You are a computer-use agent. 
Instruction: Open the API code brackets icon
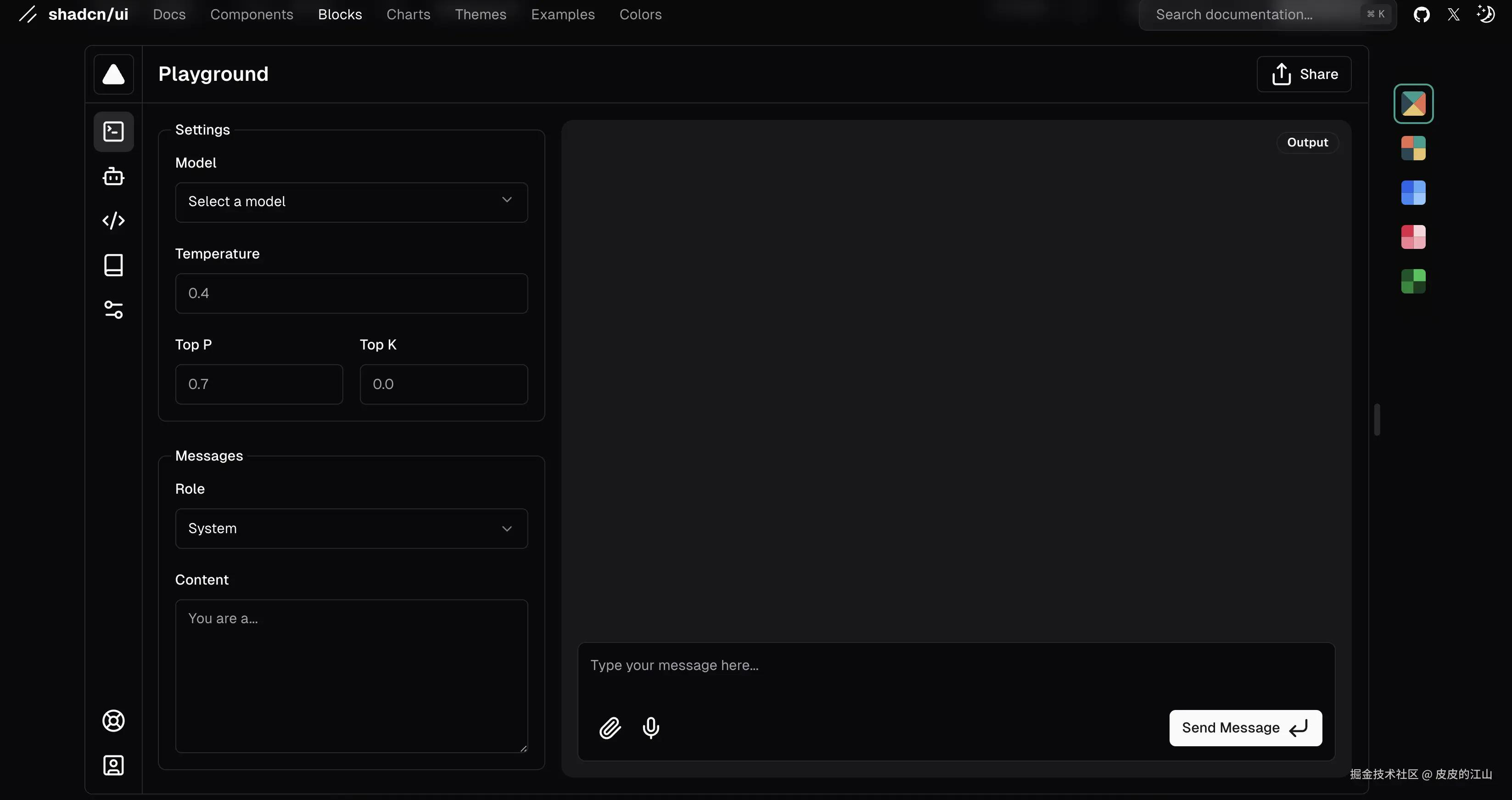[113, 221]
